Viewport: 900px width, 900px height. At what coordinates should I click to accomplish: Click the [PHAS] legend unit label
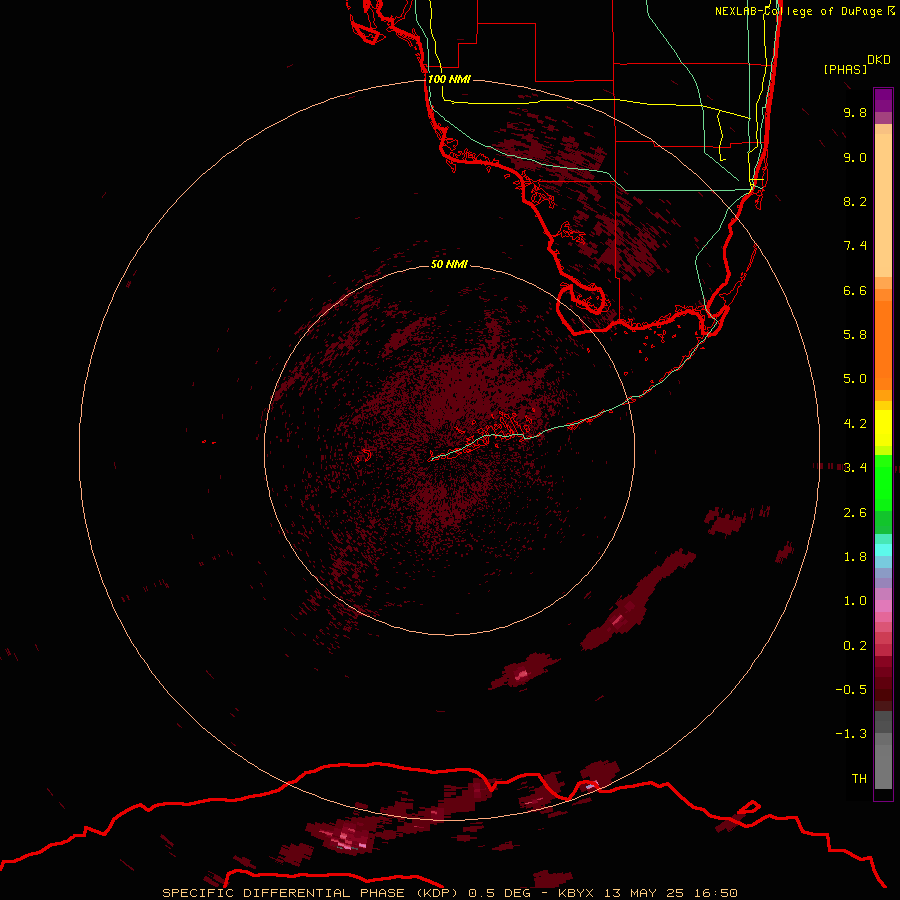(x=845, y=69)
